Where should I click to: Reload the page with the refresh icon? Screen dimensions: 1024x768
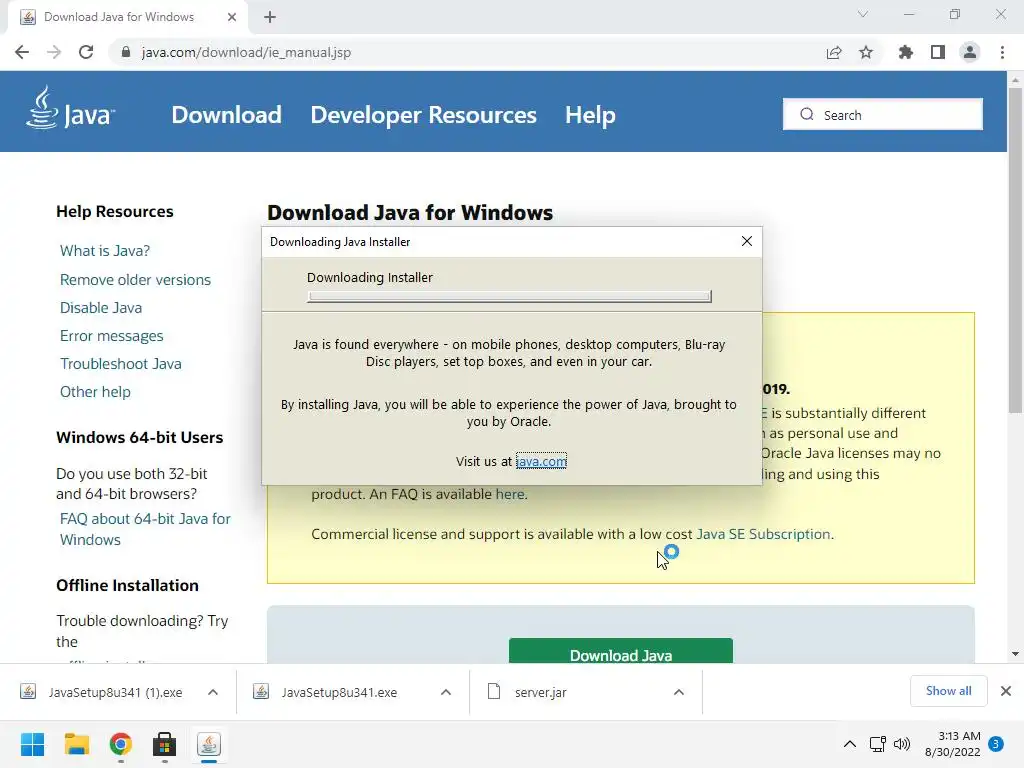(x=86, y=52)
